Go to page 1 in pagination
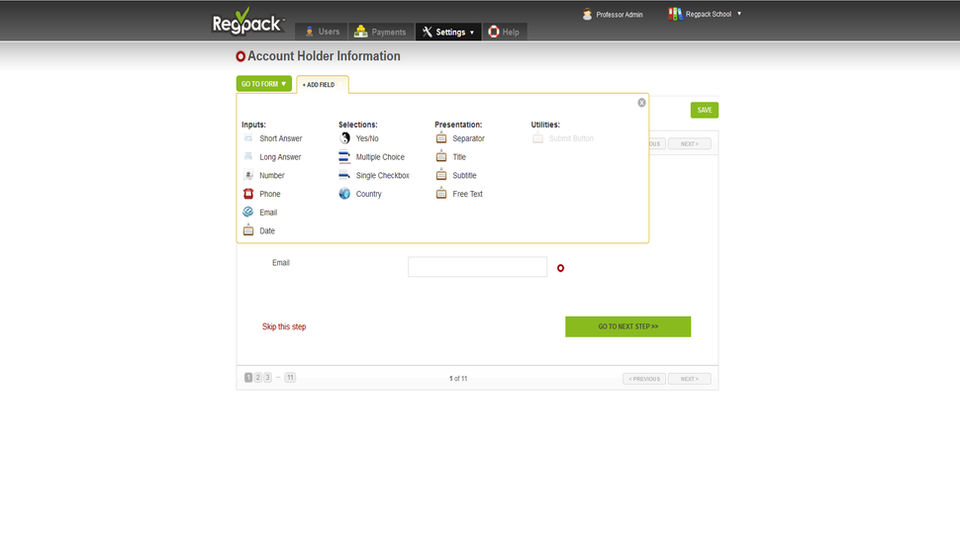The image size is (960, 539). coord(248,378)
